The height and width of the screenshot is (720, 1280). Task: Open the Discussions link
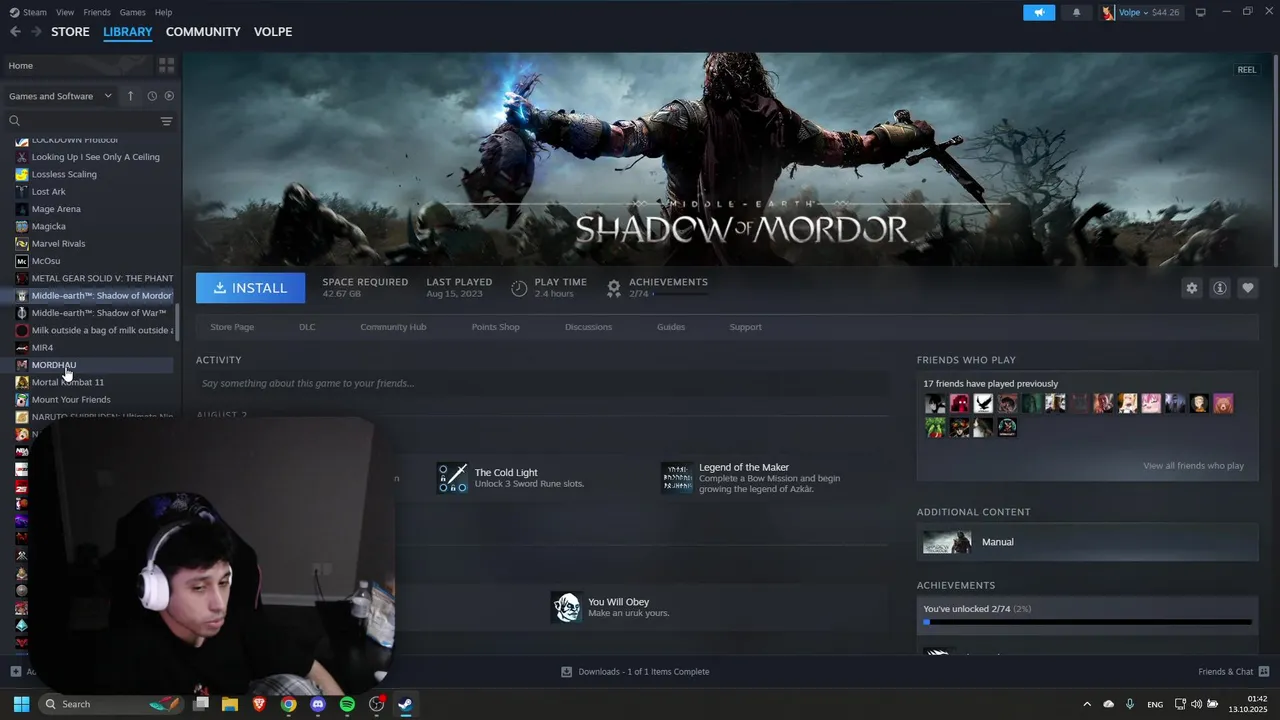point(588,327)
